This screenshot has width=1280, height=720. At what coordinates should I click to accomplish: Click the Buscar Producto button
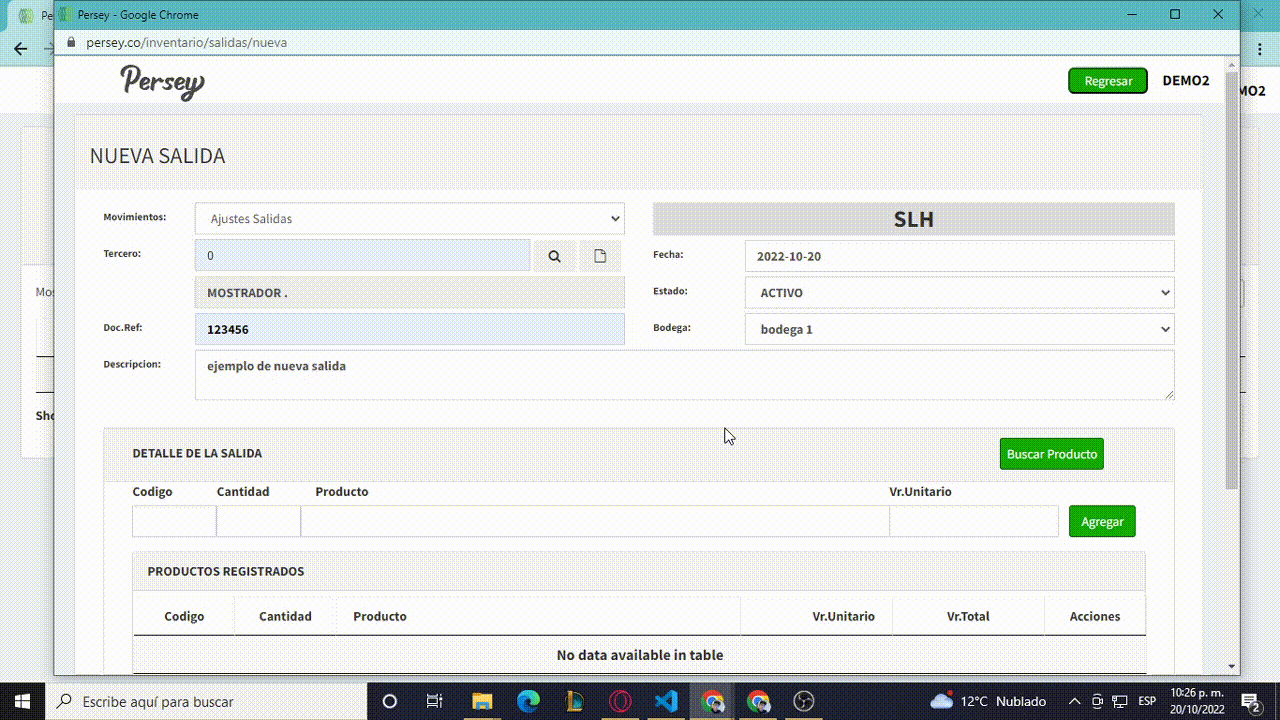tap(1051, 454)
